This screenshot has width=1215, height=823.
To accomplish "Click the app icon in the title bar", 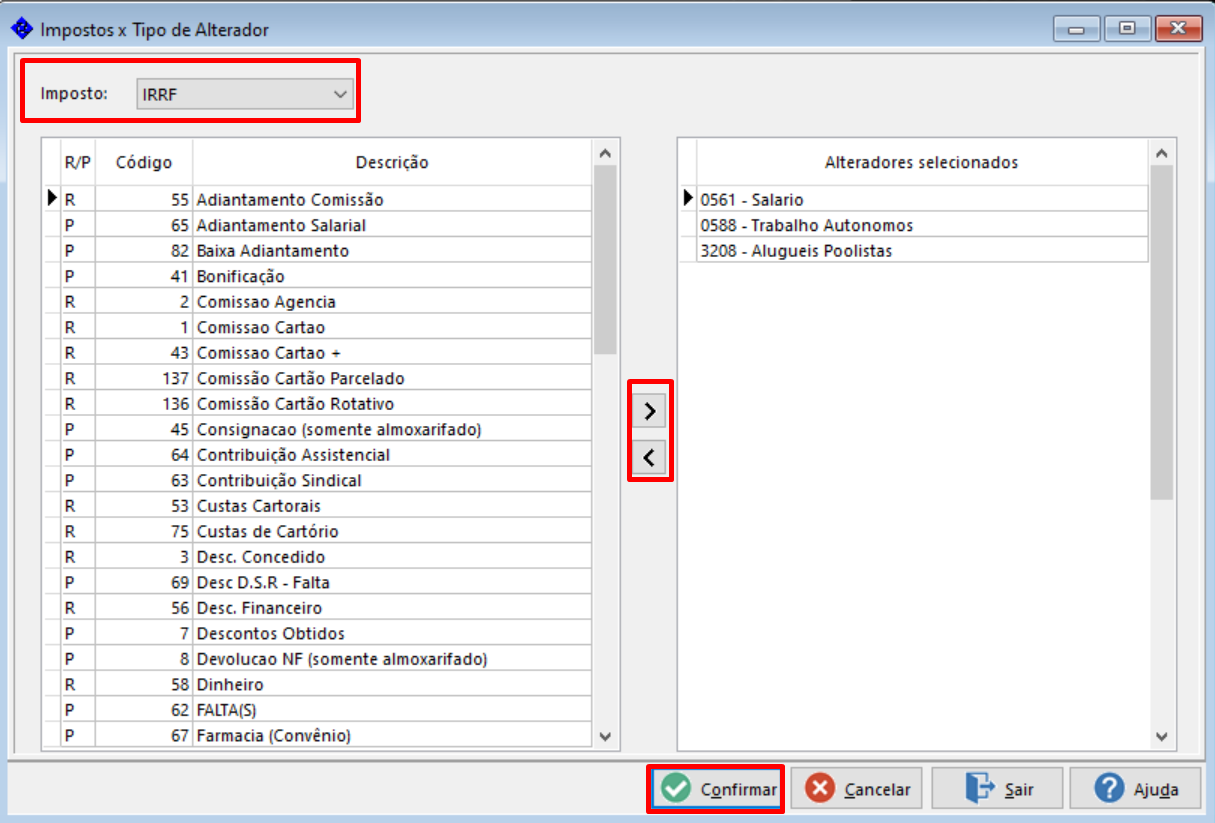I will 21,29.
